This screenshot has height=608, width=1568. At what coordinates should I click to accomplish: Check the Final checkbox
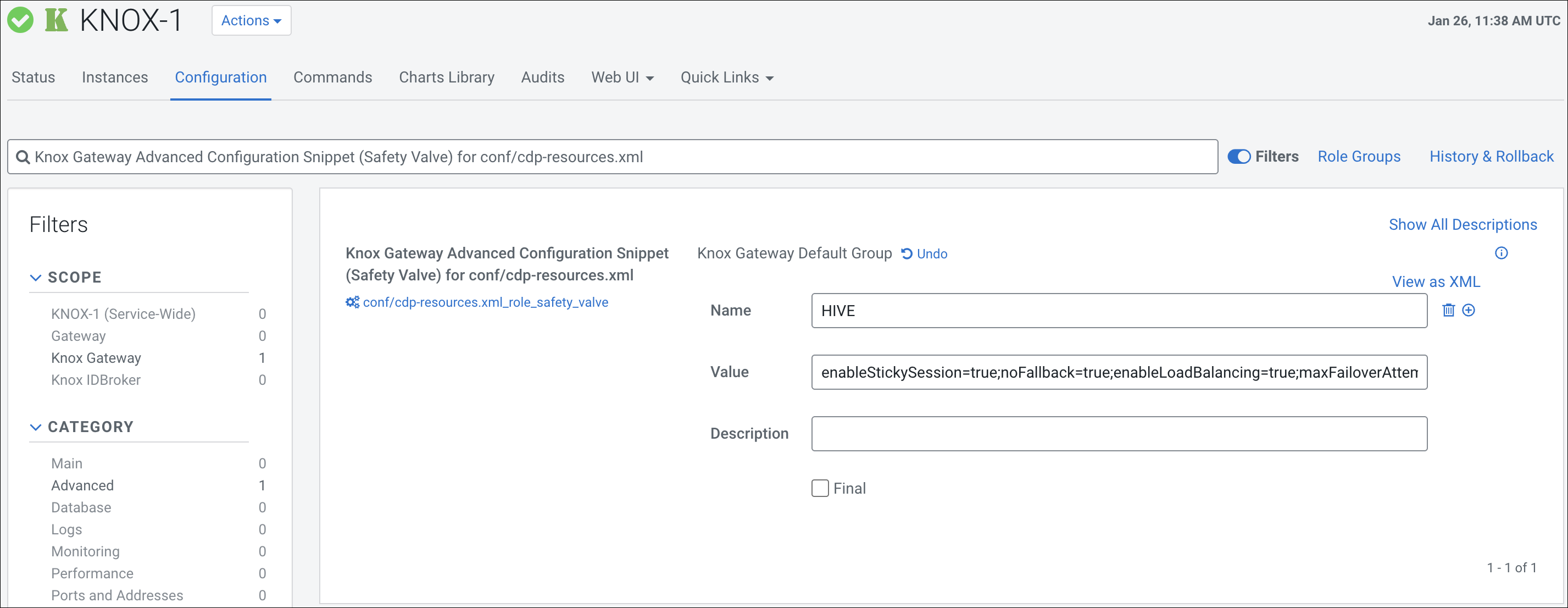click(819, 488)
